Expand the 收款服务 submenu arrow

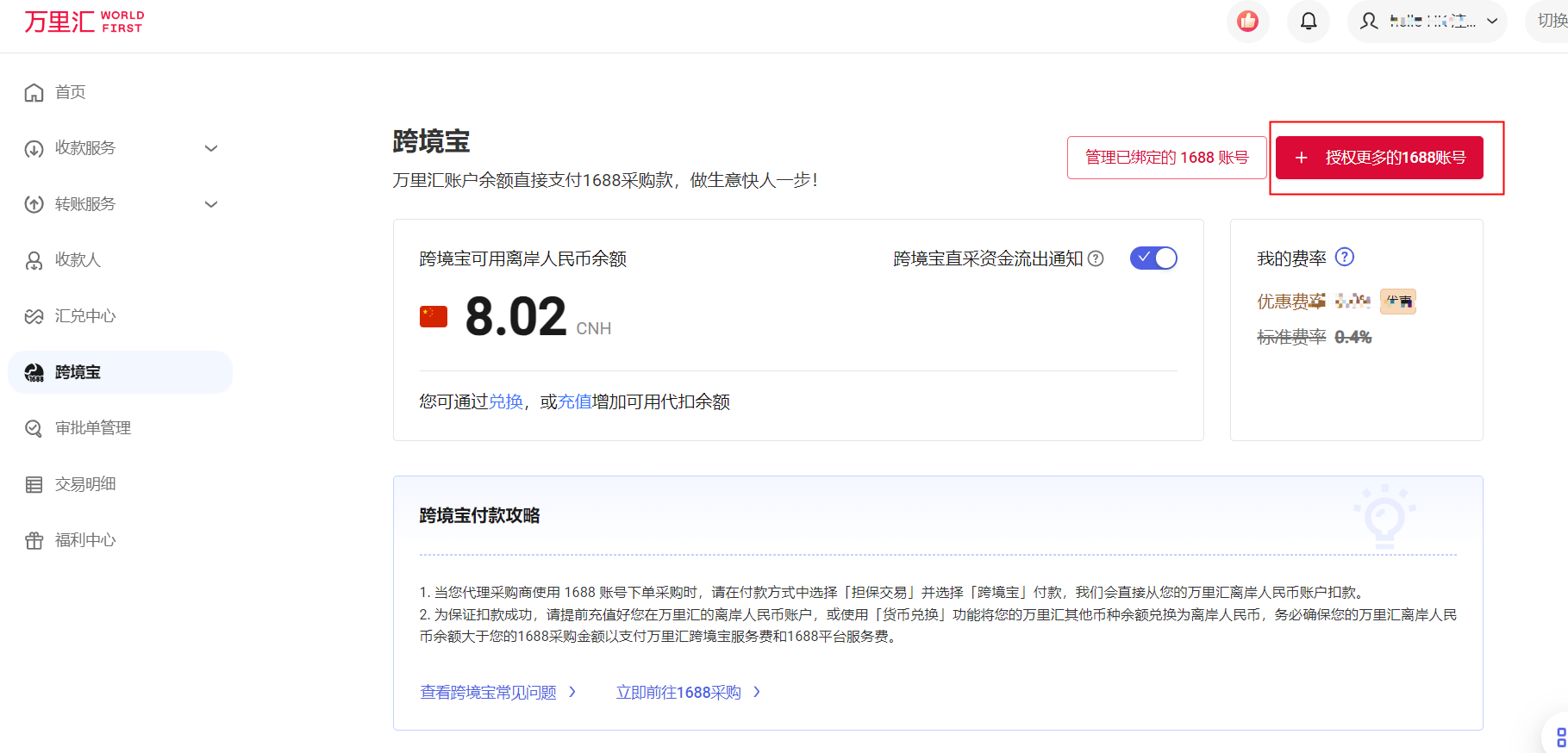(x=211, y=148)
